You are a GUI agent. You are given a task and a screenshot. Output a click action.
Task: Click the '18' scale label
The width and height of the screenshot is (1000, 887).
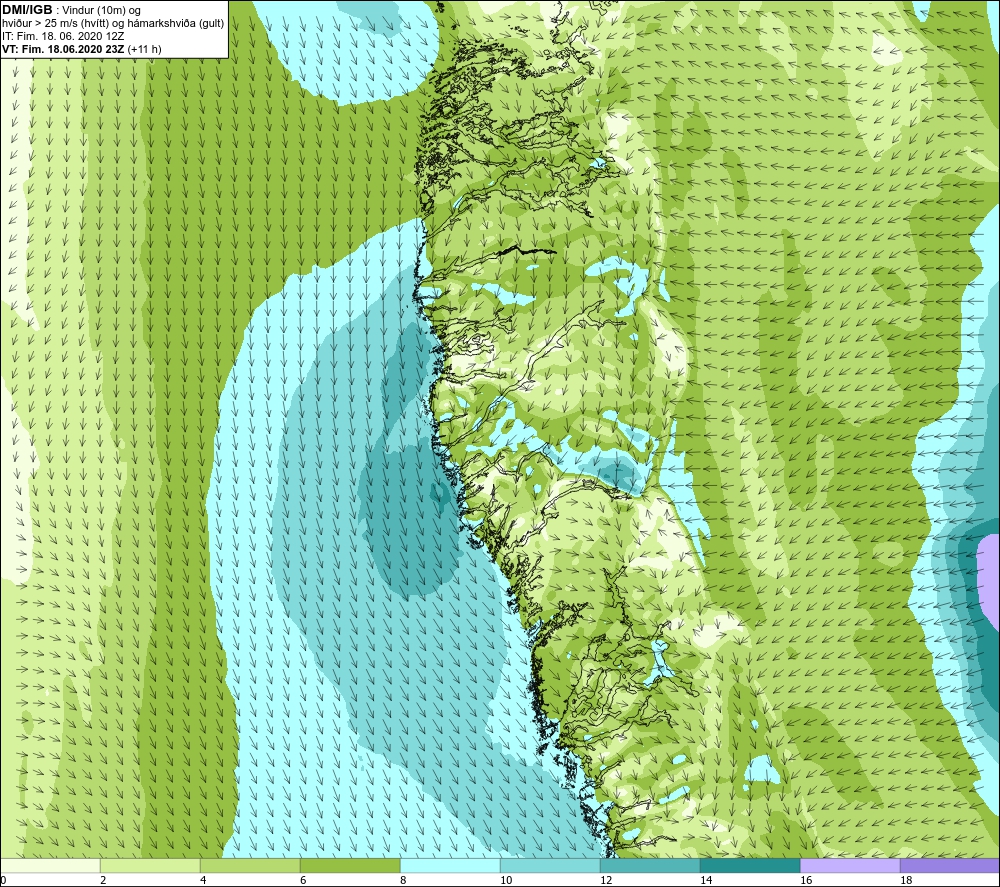906,881
